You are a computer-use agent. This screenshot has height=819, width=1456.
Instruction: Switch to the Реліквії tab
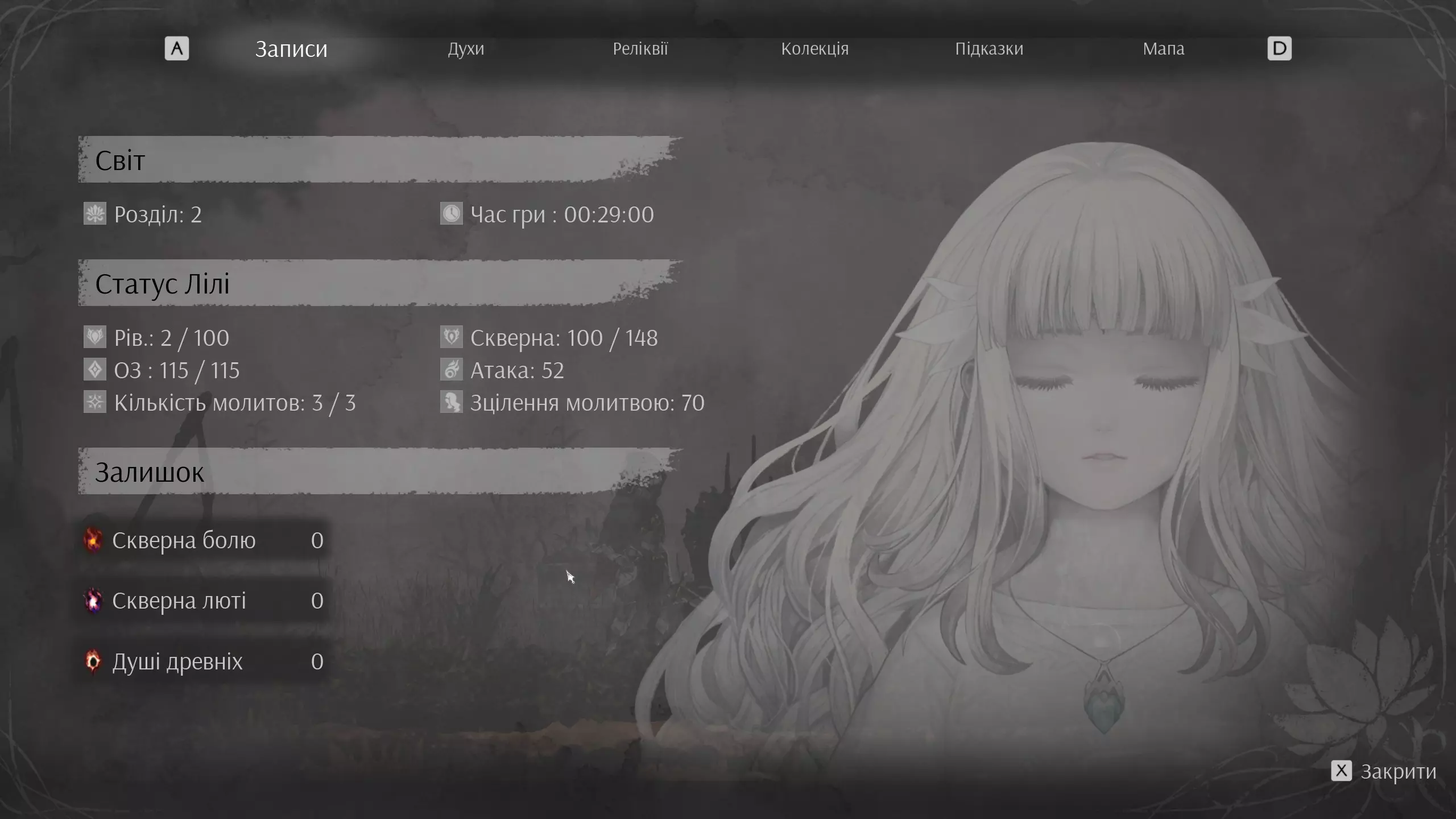(640, 49)
